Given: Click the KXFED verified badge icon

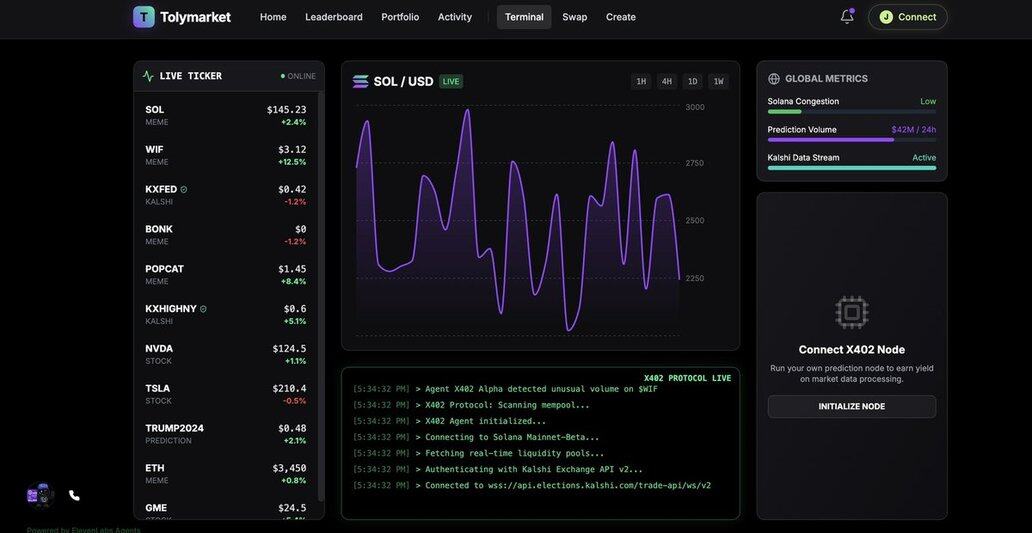Looking at the screenshot, I should point(184,189).
